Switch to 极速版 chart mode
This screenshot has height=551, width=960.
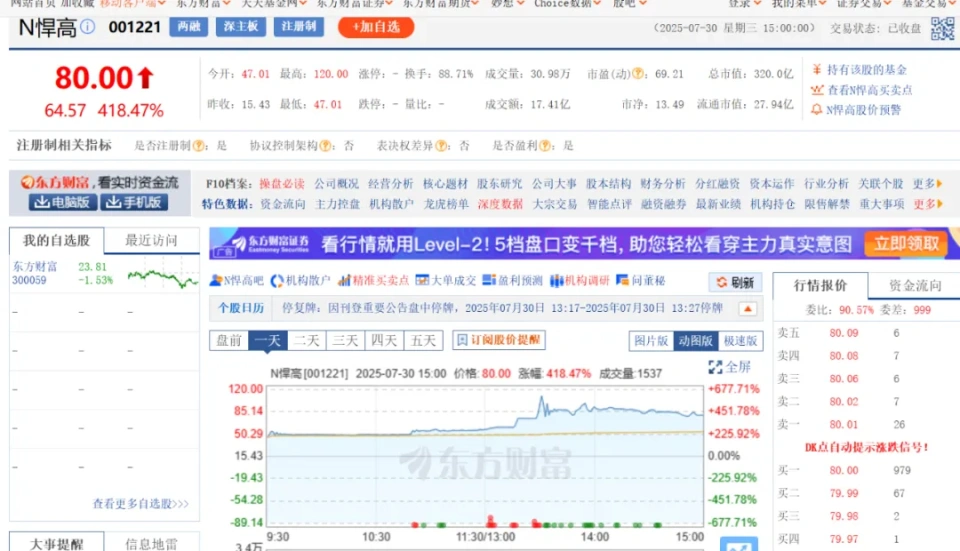click(740, 341)
